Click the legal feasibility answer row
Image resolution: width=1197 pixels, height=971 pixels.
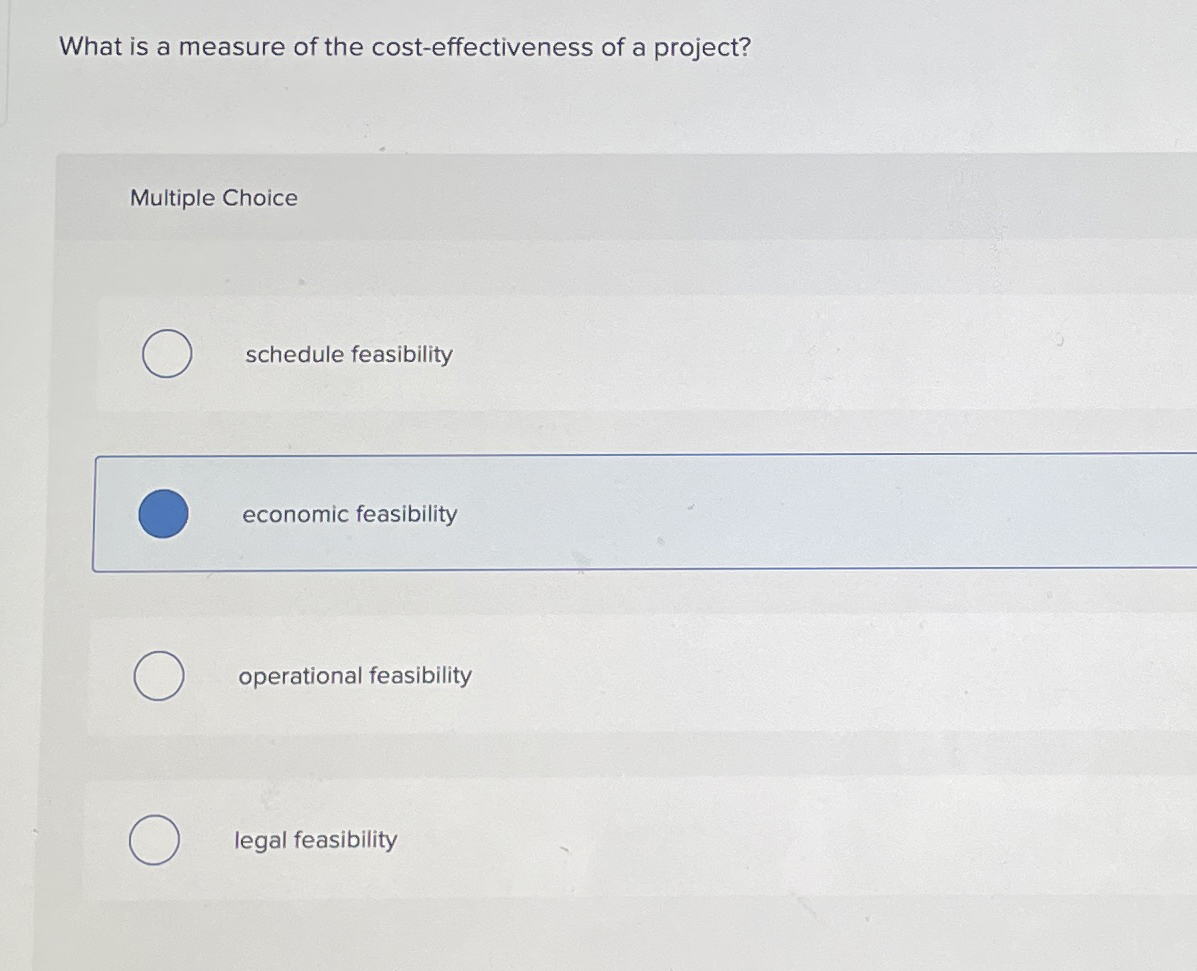pos(600,840)
